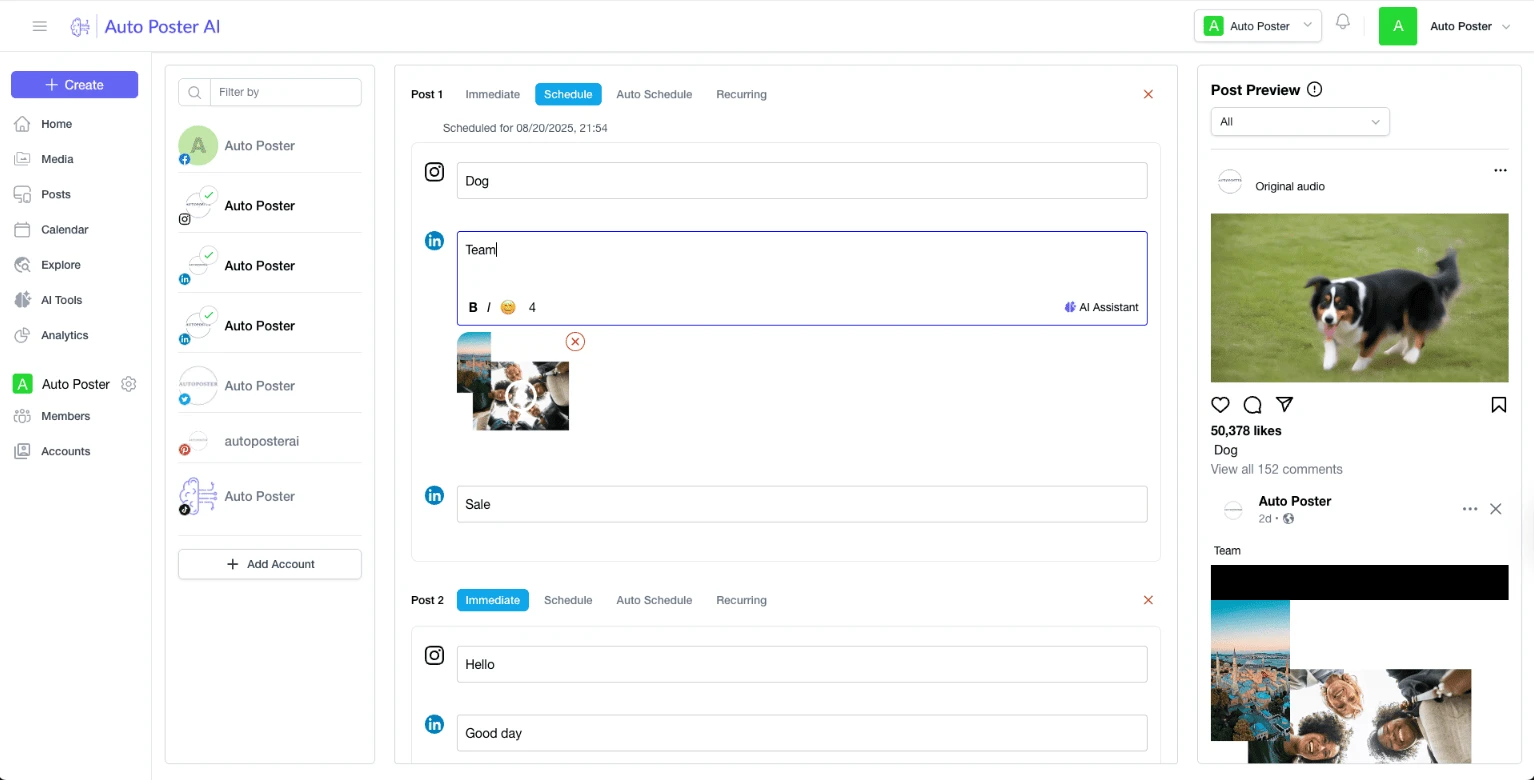This screenshot has width=1534, height=780.
Task: Apply bold formatting in LinkedIn editor
Action: click(473, 307)
